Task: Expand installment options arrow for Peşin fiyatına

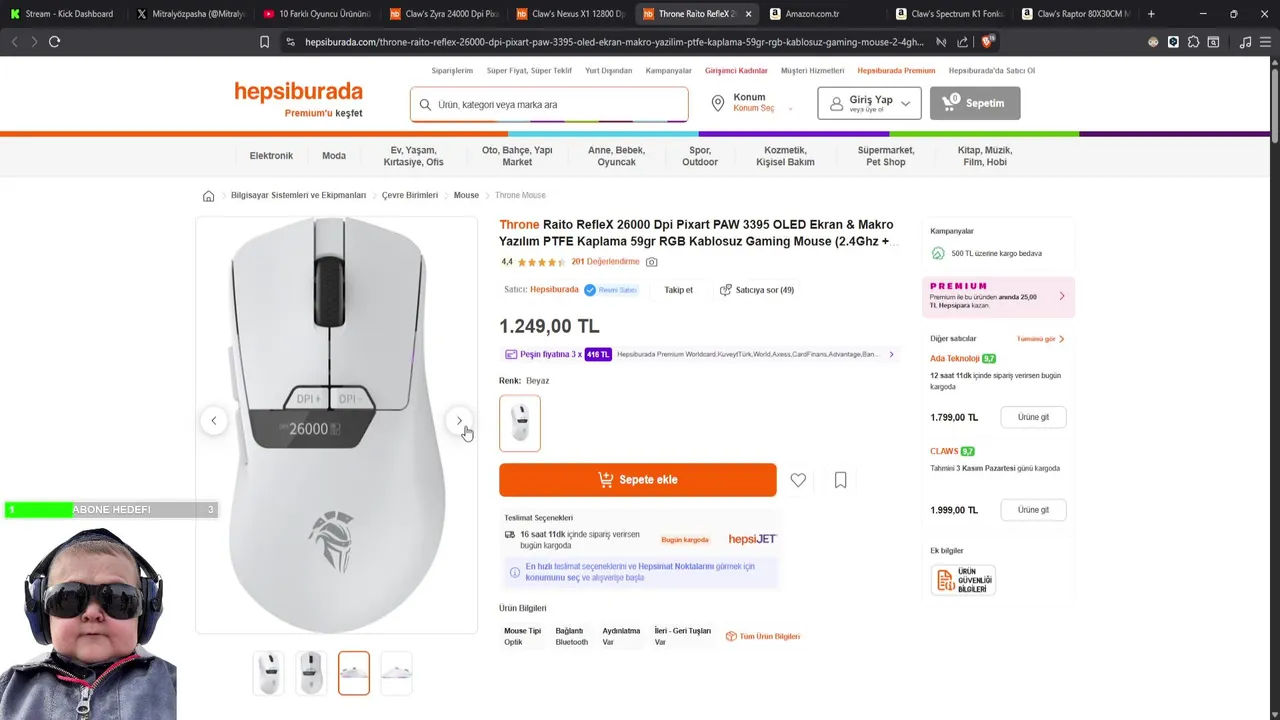Action: pos(891,354)
